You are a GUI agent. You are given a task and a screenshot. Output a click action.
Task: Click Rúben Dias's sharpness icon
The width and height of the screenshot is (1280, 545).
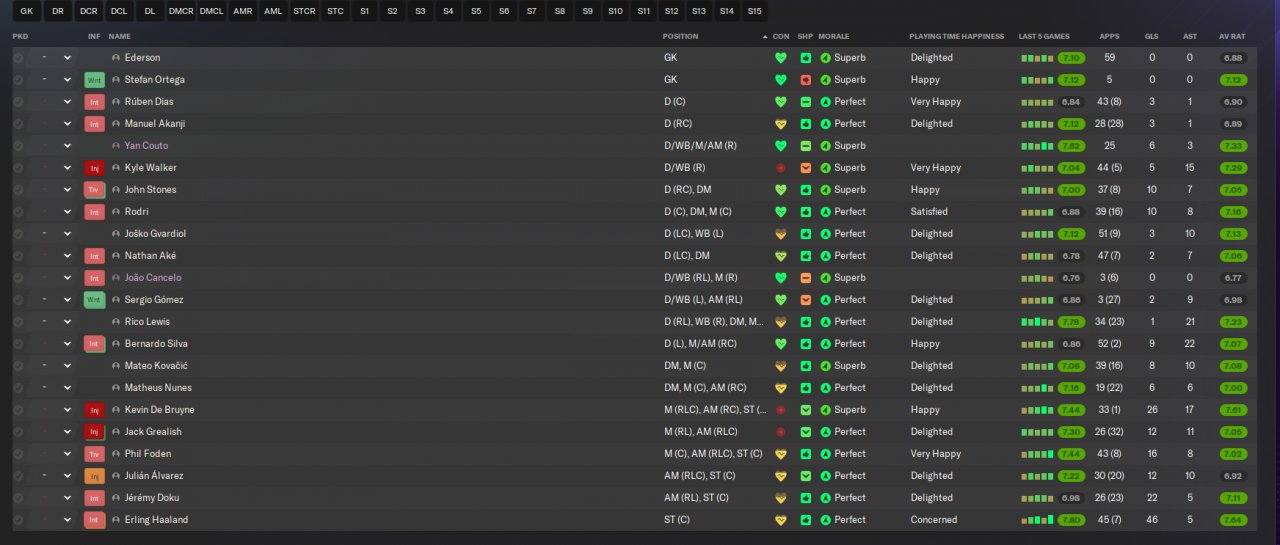(805, 102)
